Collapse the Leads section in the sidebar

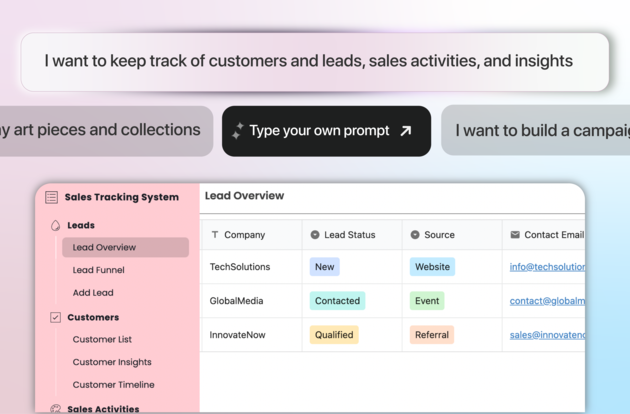81,226
